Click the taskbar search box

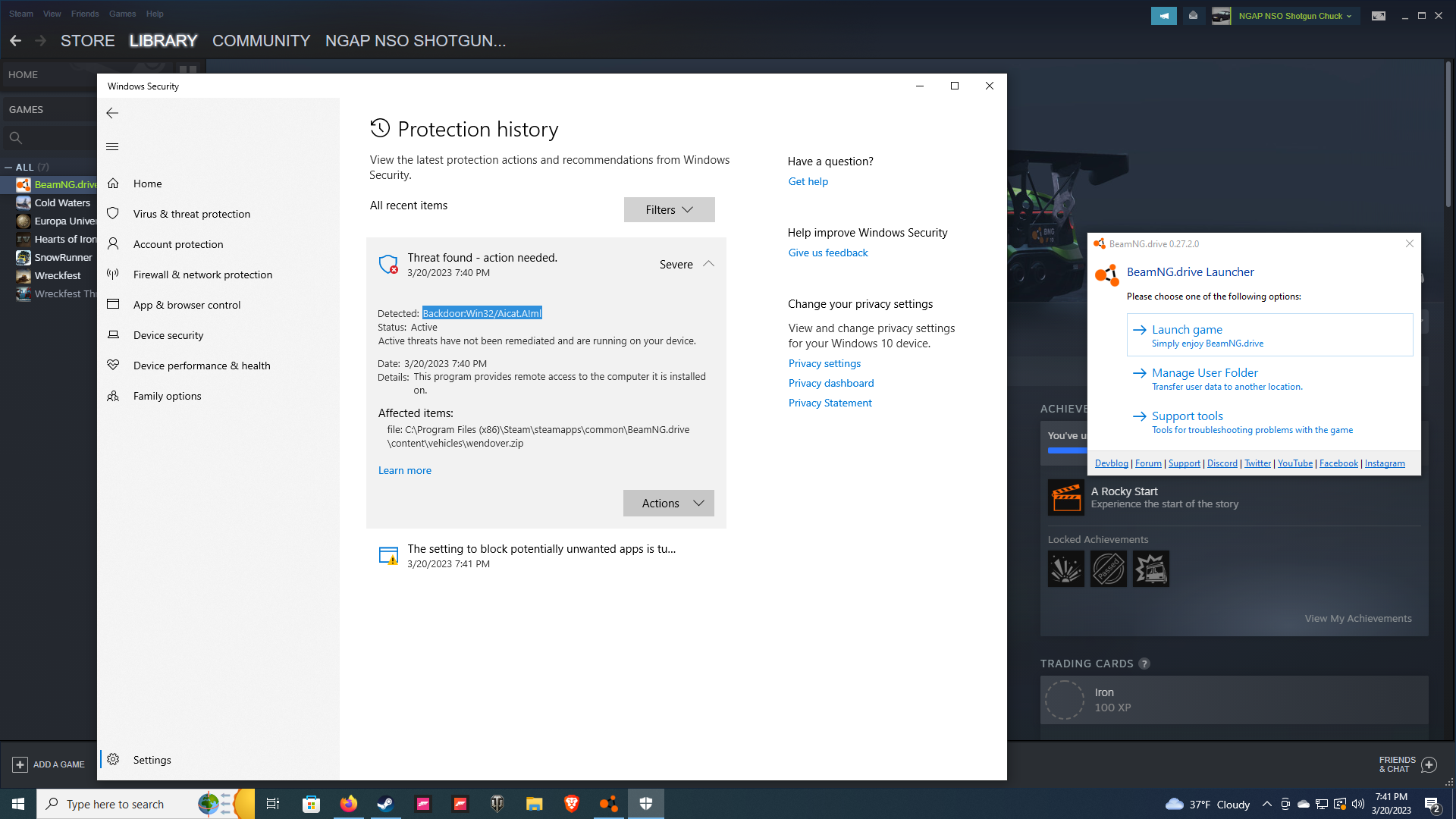tap(144, 804)
